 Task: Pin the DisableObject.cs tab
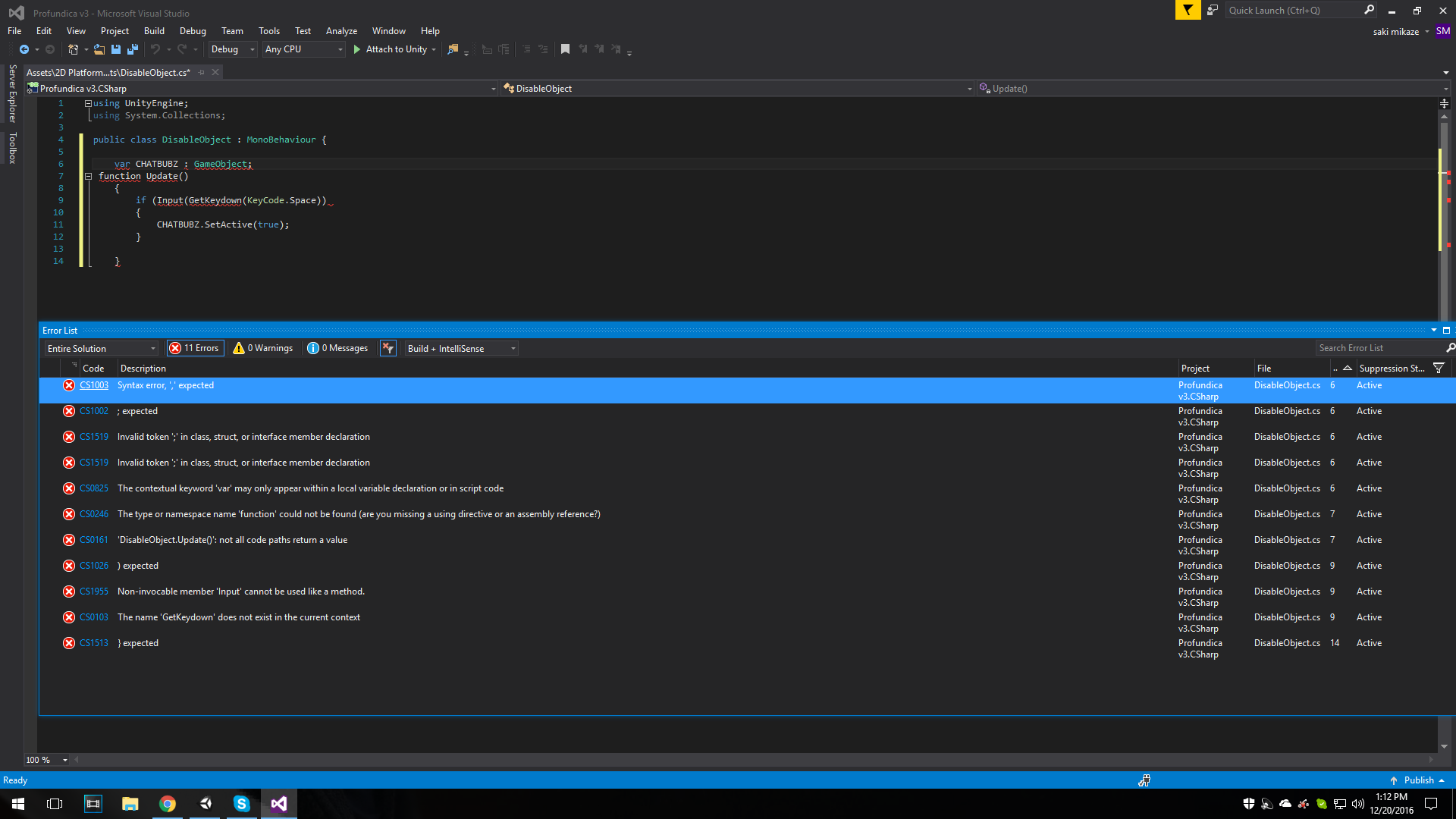(202, 73)
